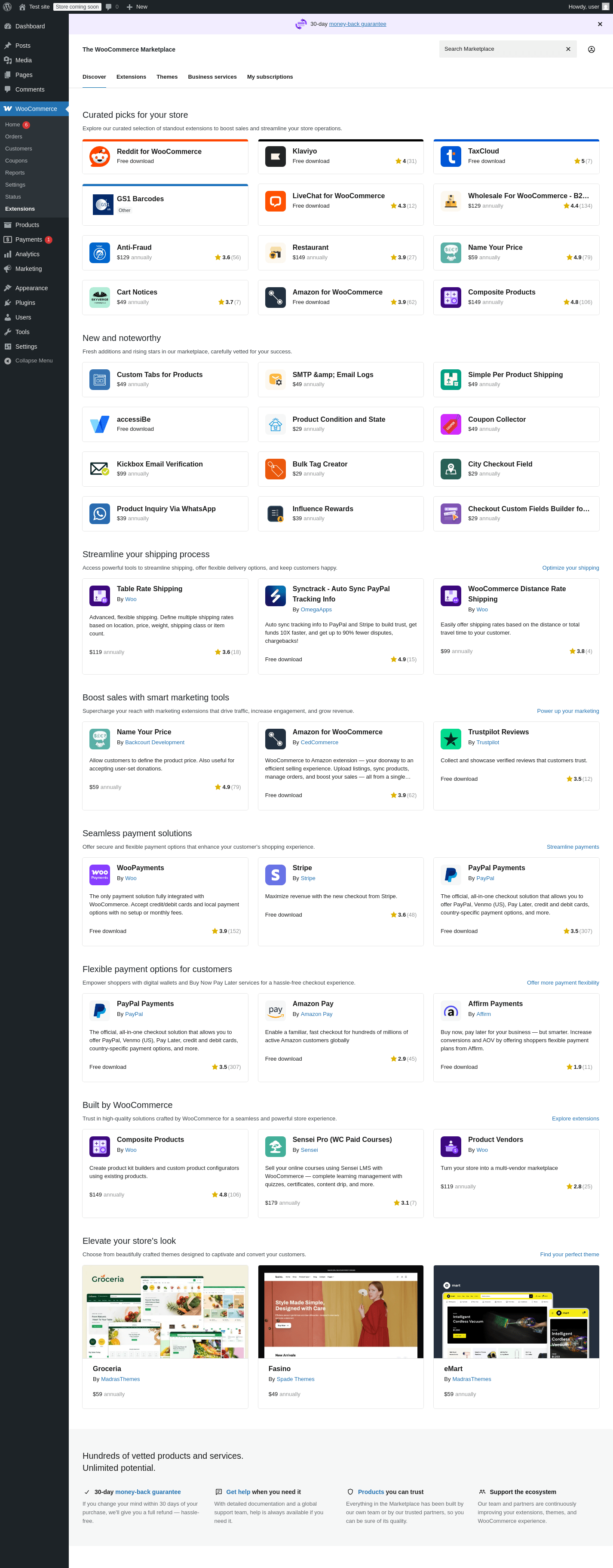Viewport: 613px width, 1568px height.
Task: Click the WordPress logo in admin bar
Action: (x=7, y=7)
